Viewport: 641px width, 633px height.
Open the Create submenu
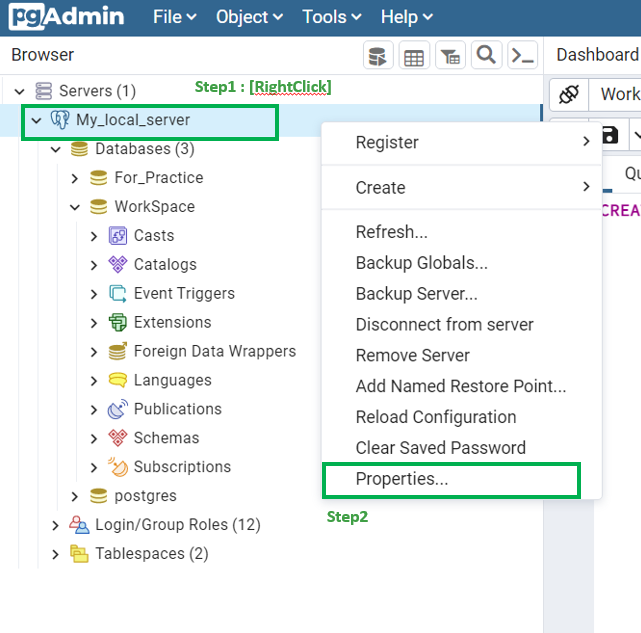pos(462,188)
